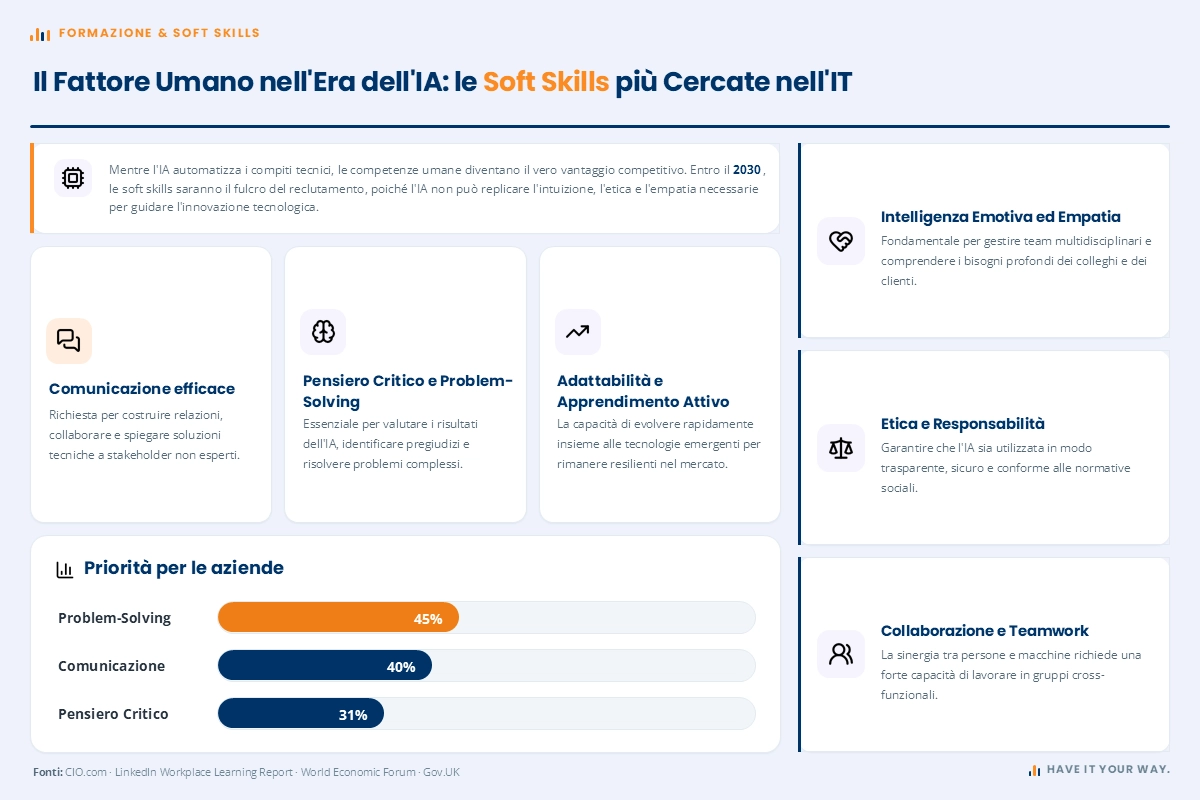Click the chip processor icon in intro box
This screenshot has width=1200, height=800.
tap(73, 178)
